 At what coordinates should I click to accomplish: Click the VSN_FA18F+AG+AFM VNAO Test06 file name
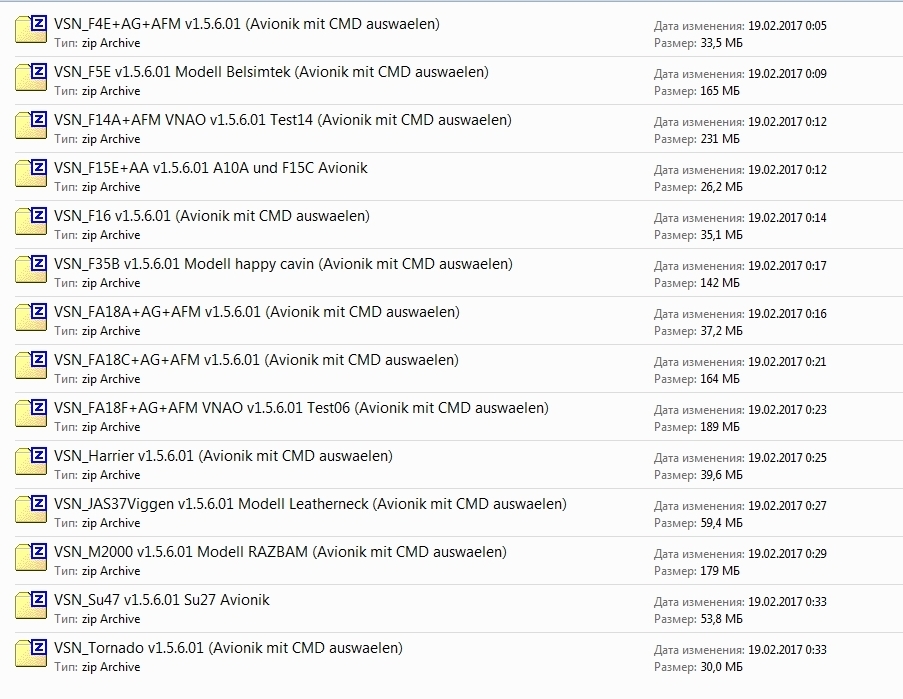tap(301, 408)
